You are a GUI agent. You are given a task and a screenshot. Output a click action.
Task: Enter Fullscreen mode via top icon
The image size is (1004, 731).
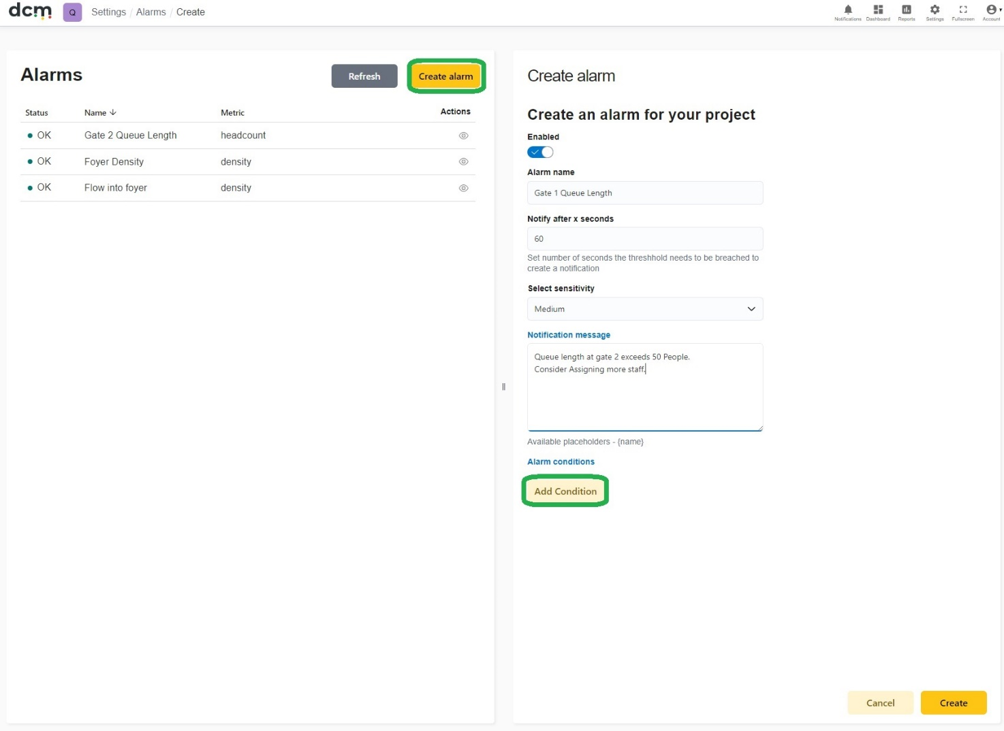(963, 10)
